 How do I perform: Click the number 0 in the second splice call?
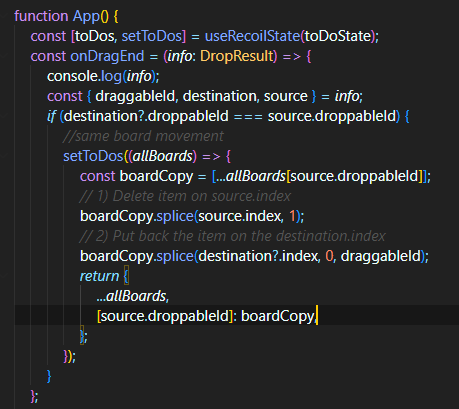coord(329,256)
